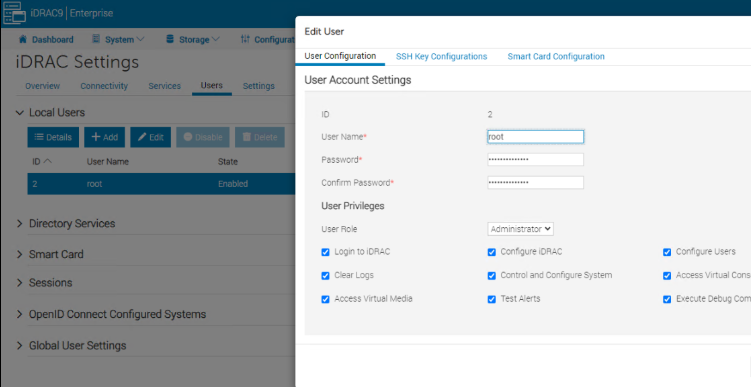Switch to the Settings tab
The height and width of the screenshot is (387, 751).
point(259,86)
